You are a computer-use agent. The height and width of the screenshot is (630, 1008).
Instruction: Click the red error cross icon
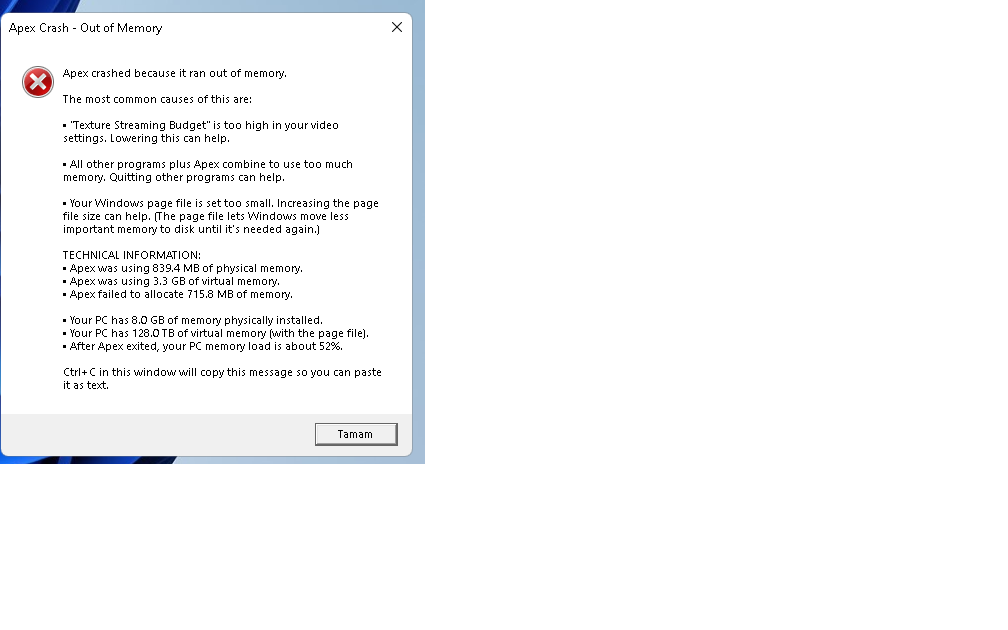click(x=38, y=82)
